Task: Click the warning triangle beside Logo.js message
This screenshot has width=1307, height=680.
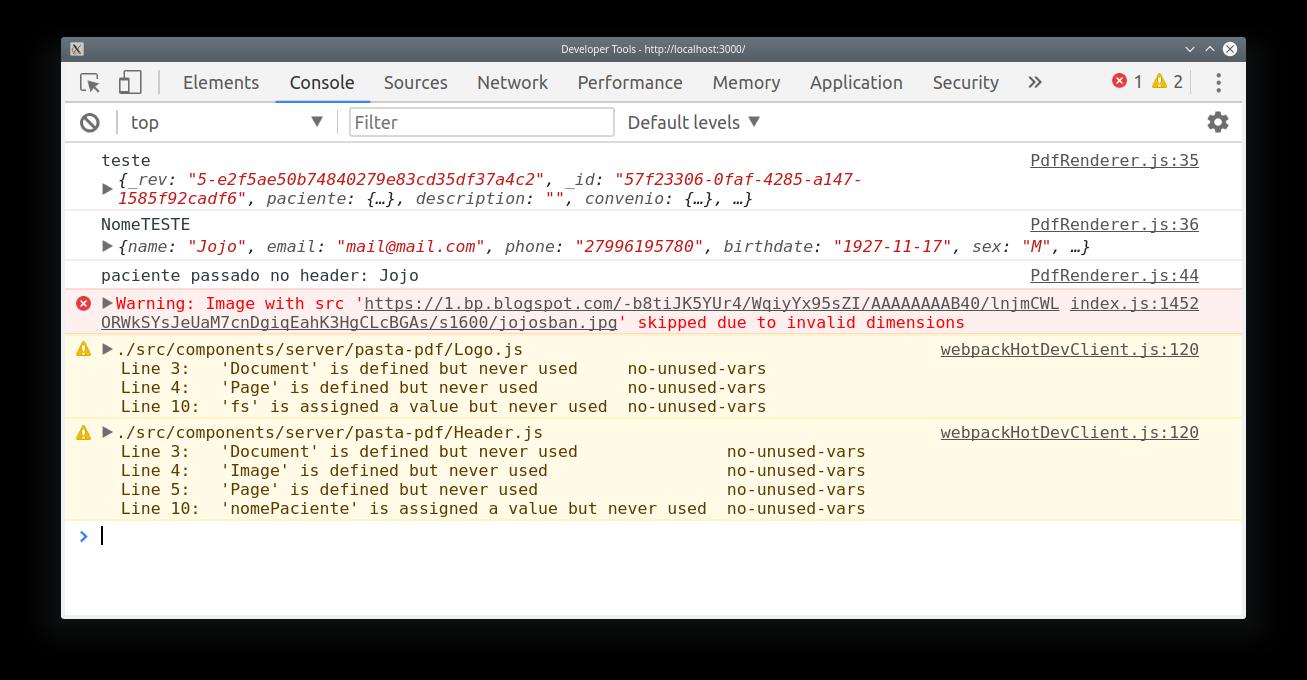Action: coord(84,349)
